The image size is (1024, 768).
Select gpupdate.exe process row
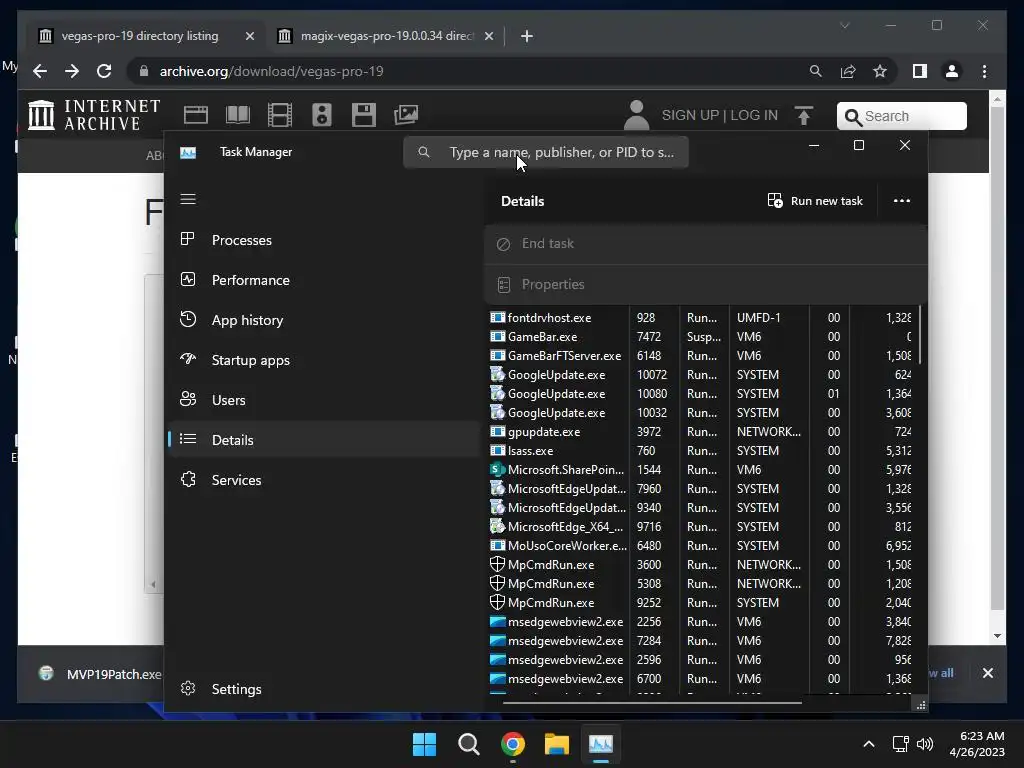(x=701, y=431)
